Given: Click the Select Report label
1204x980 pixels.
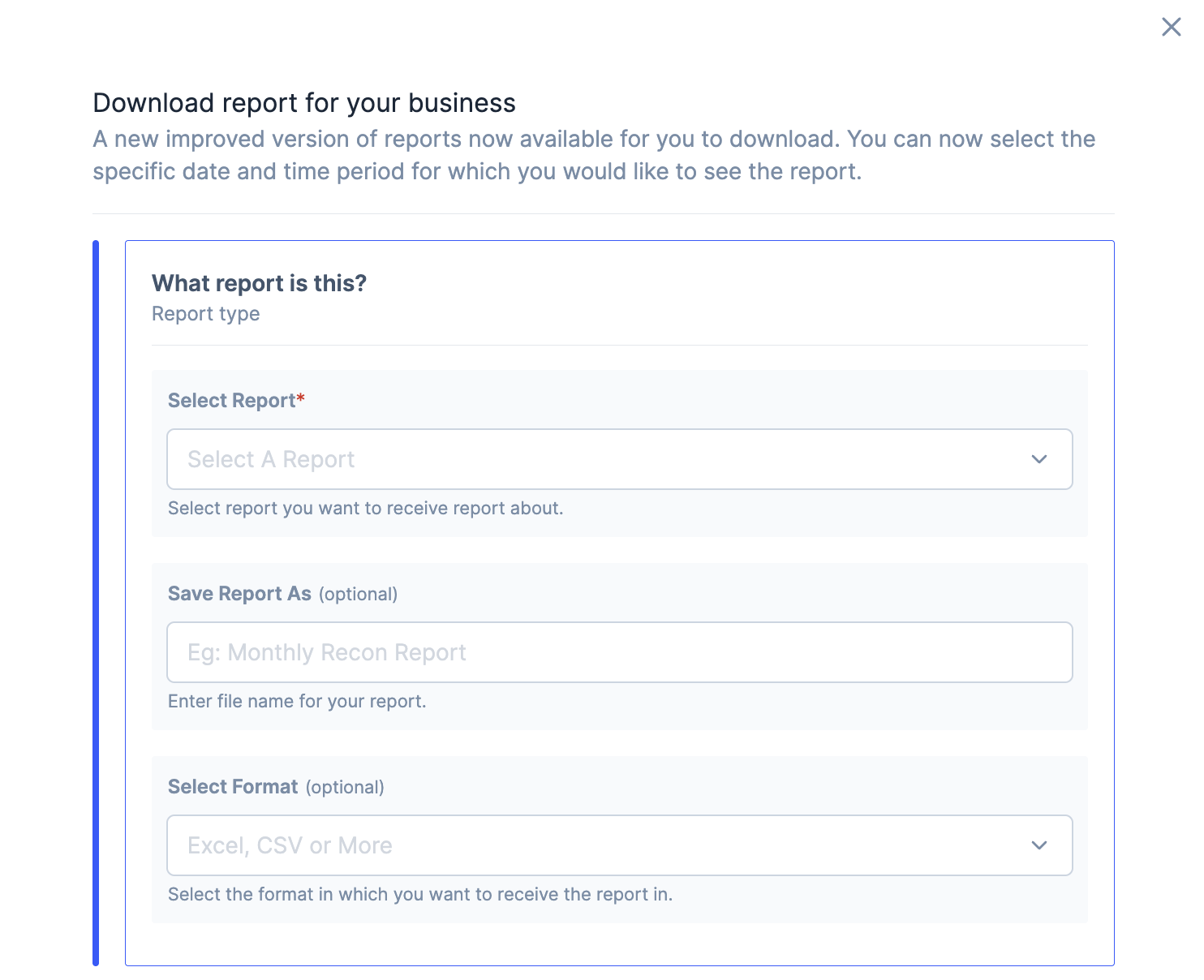Looking at the screenshot, I should click(231, 400).
